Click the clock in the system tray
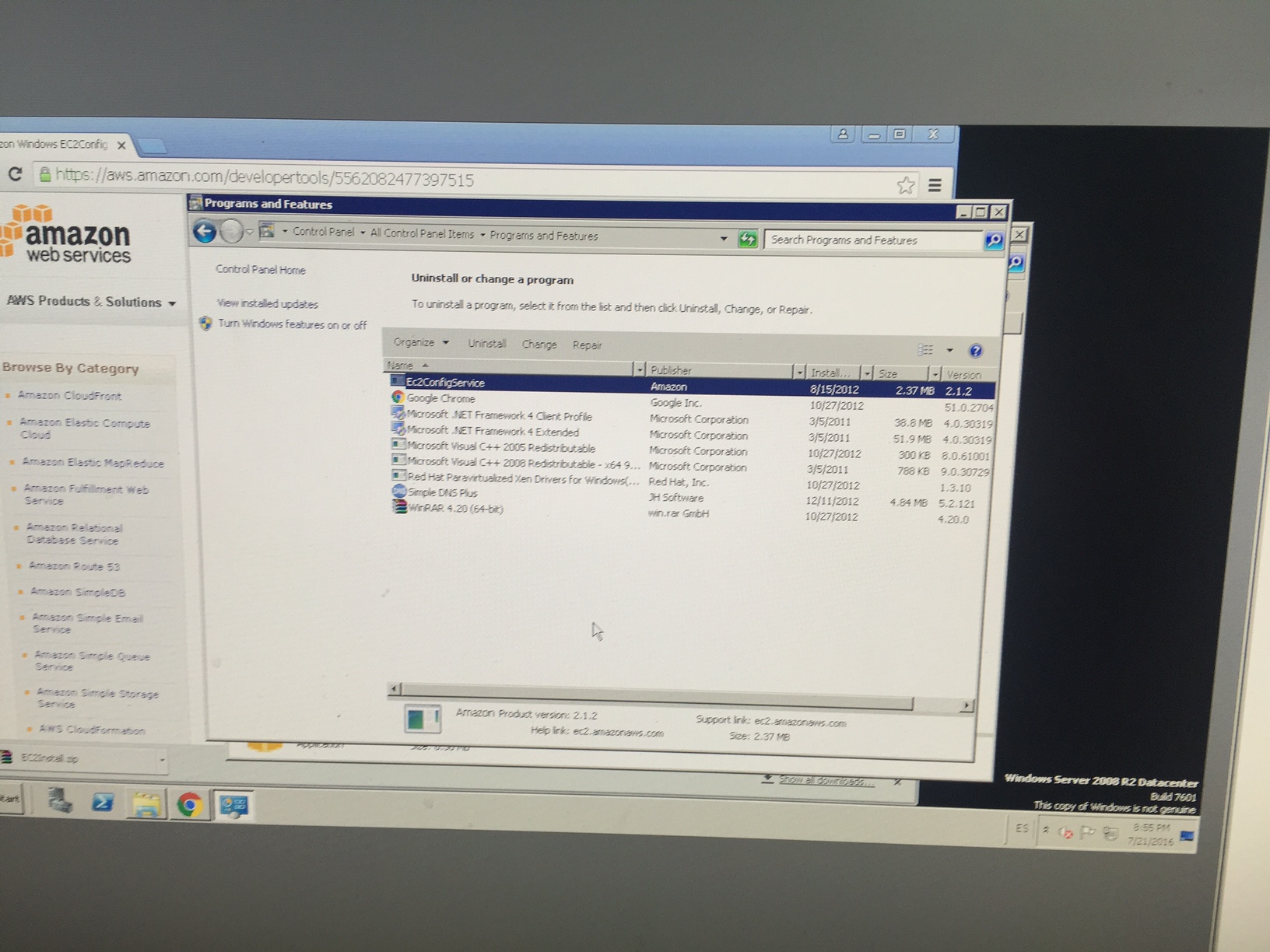1270x952 pixels. click(1149, 835)
